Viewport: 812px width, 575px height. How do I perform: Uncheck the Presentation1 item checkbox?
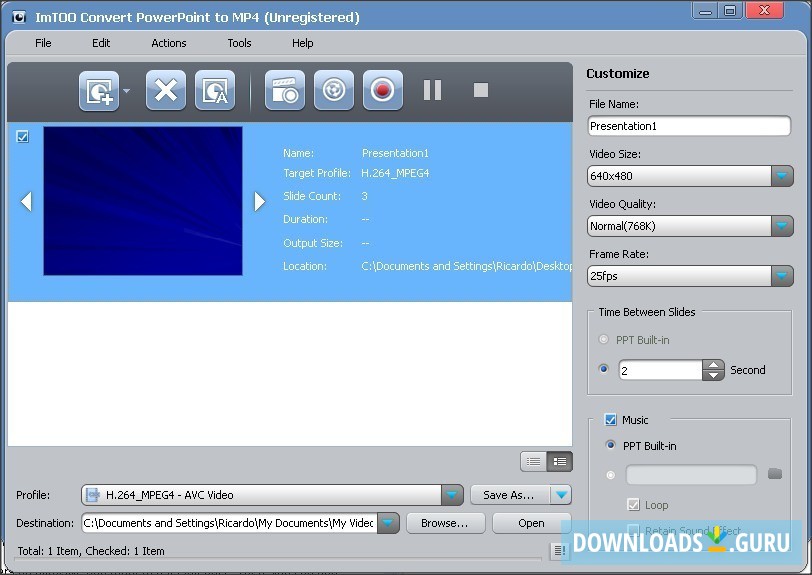22,137
